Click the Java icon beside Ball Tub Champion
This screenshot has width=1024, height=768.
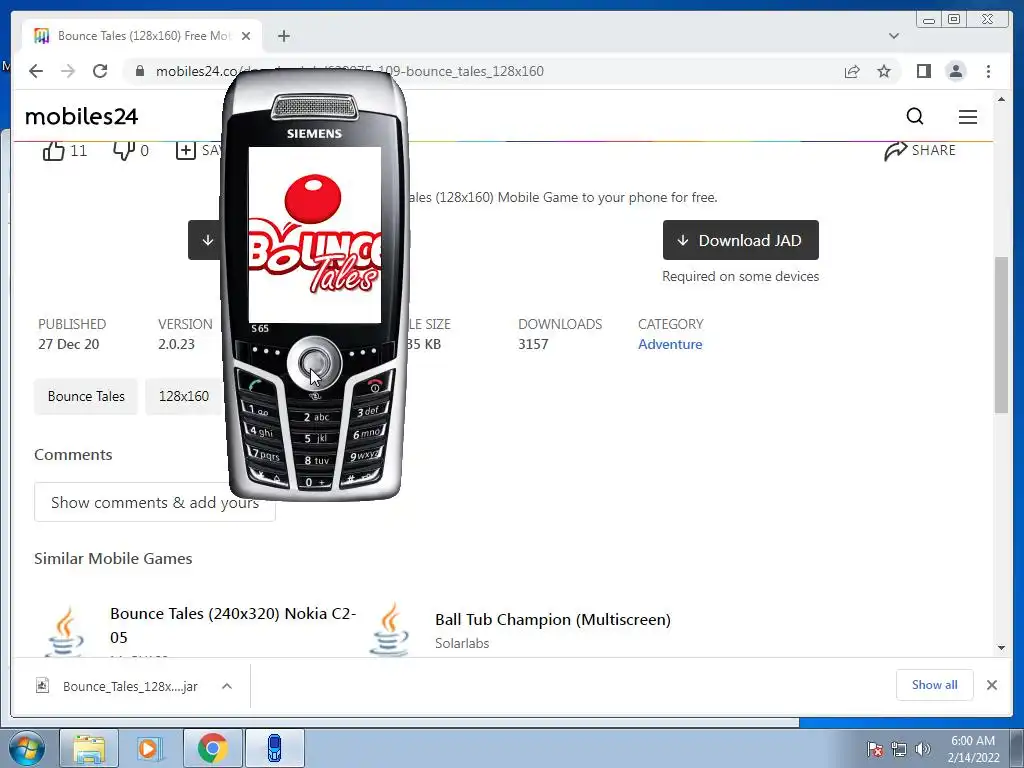pyautogui.click(x=390, y=630)
